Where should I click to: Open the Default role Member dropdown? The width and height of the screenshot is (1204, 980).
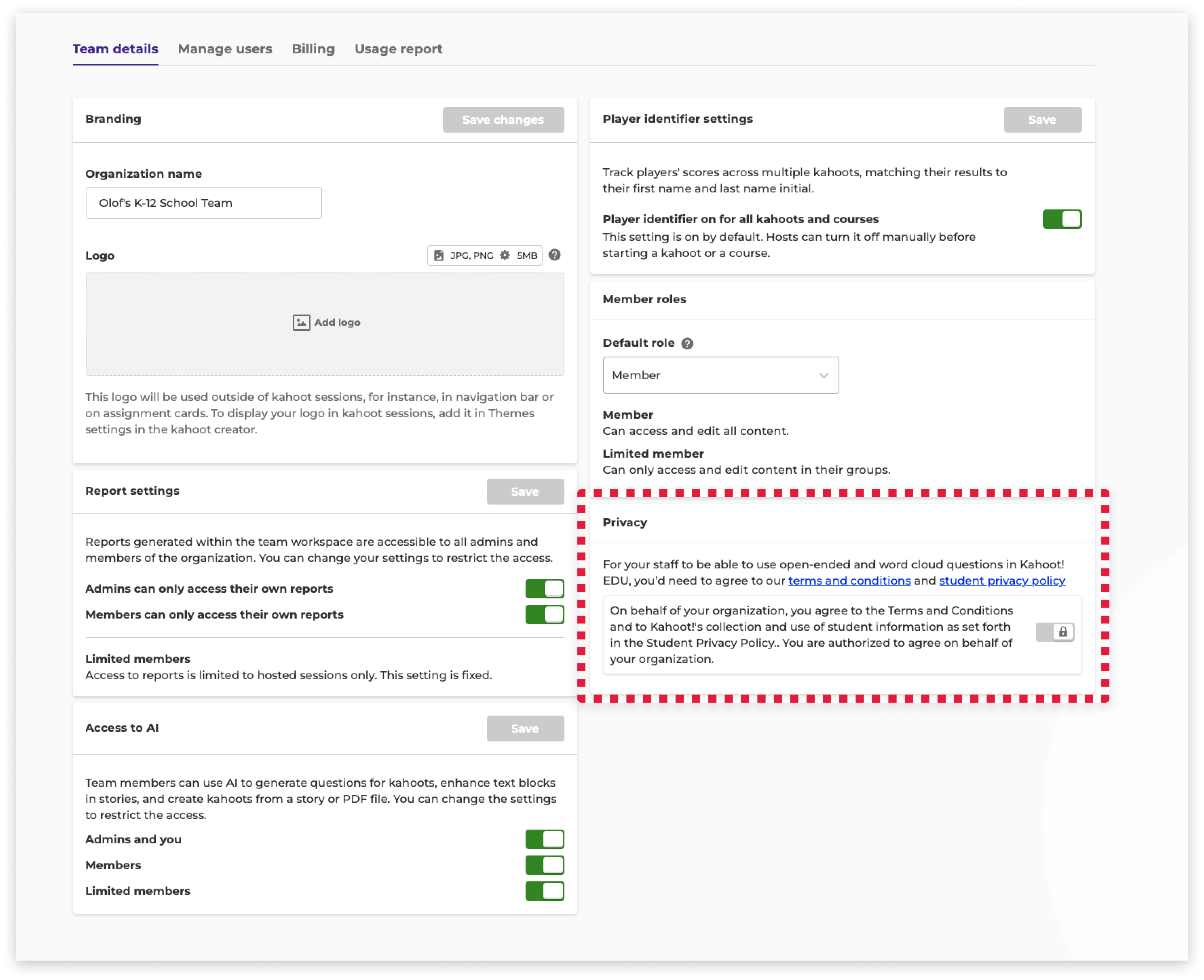coord(720,376)
